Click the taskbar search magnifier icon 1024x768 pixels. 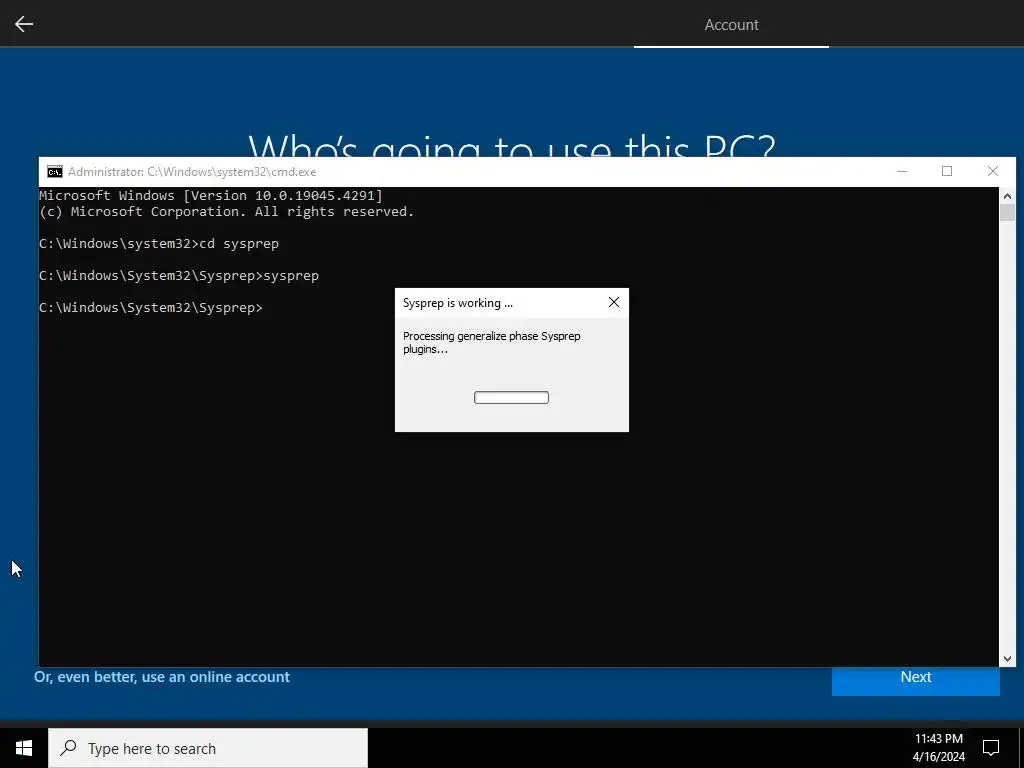pos(69,748)
